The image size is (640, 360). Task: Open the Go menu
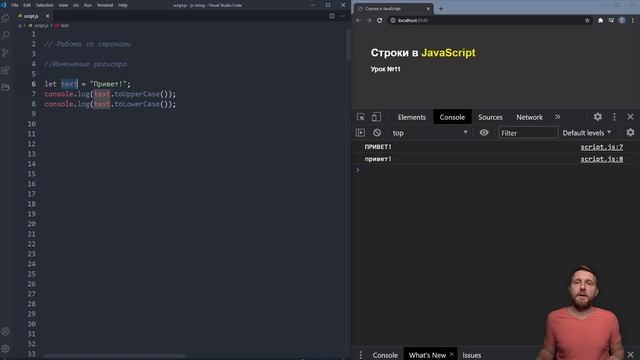[x=76, y=5]
